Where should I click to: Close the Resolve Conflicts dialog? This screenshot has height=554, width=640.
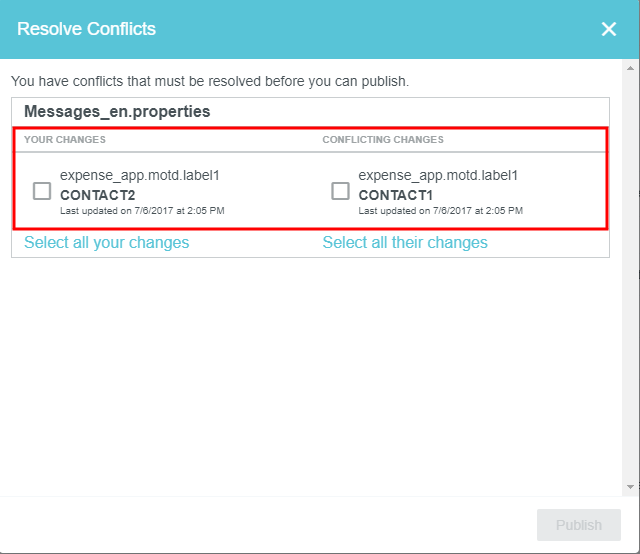[x=608, y=29]
